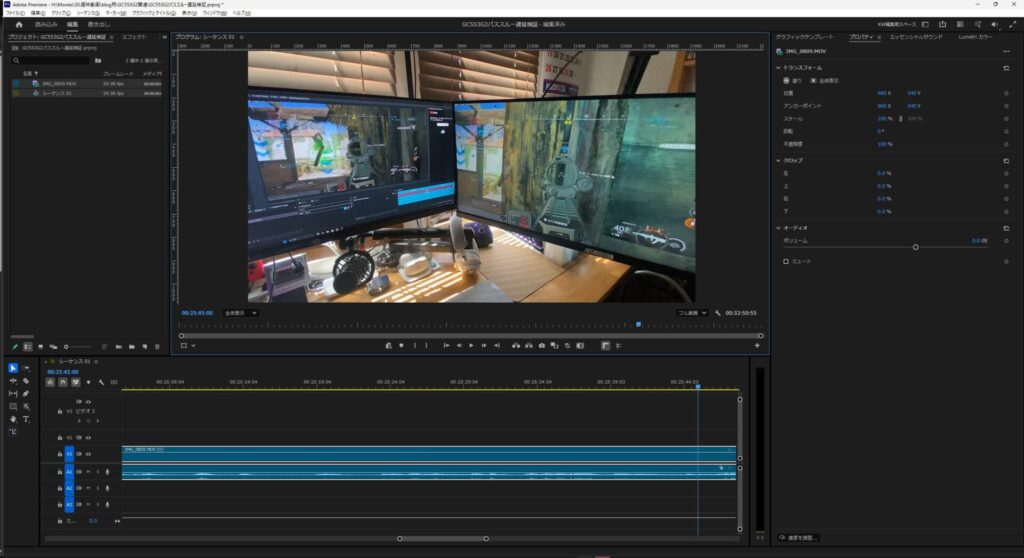Select the Type tool
Image resolution: width=1024 pixels, height=558 pixels.
point(26,419)
